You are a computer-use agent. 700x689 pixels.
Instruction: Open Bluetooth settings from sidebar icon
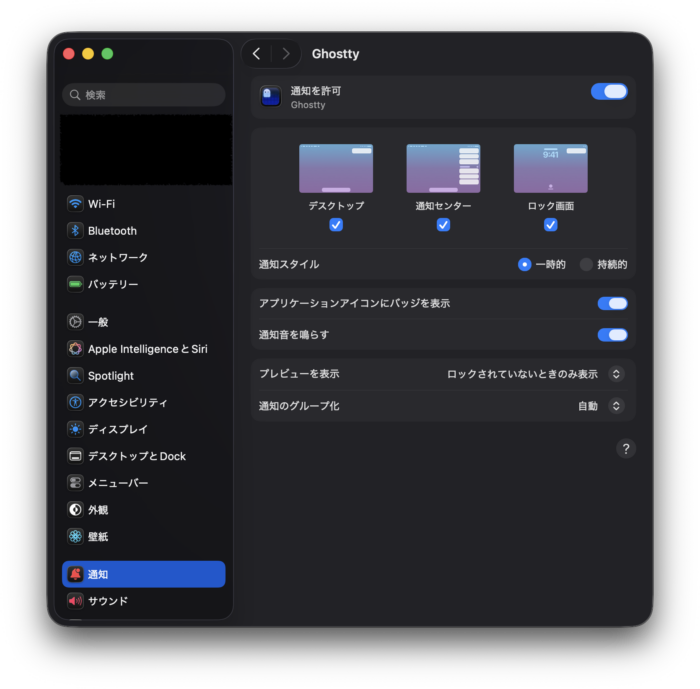75,231
